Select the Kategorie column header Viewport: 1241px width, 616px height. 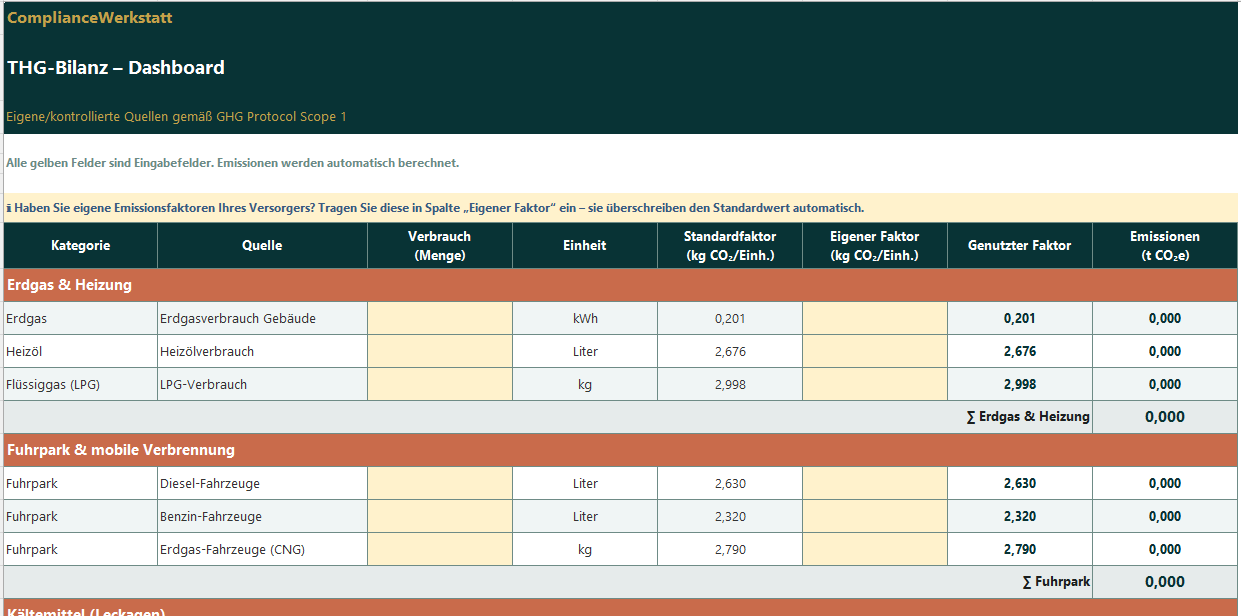[80, 246]
